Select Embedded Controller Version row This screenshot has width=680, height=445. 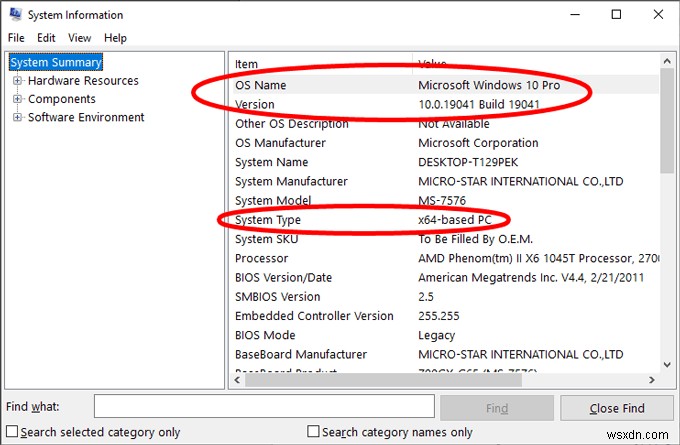pyautogui.click(x=446, y=316)
